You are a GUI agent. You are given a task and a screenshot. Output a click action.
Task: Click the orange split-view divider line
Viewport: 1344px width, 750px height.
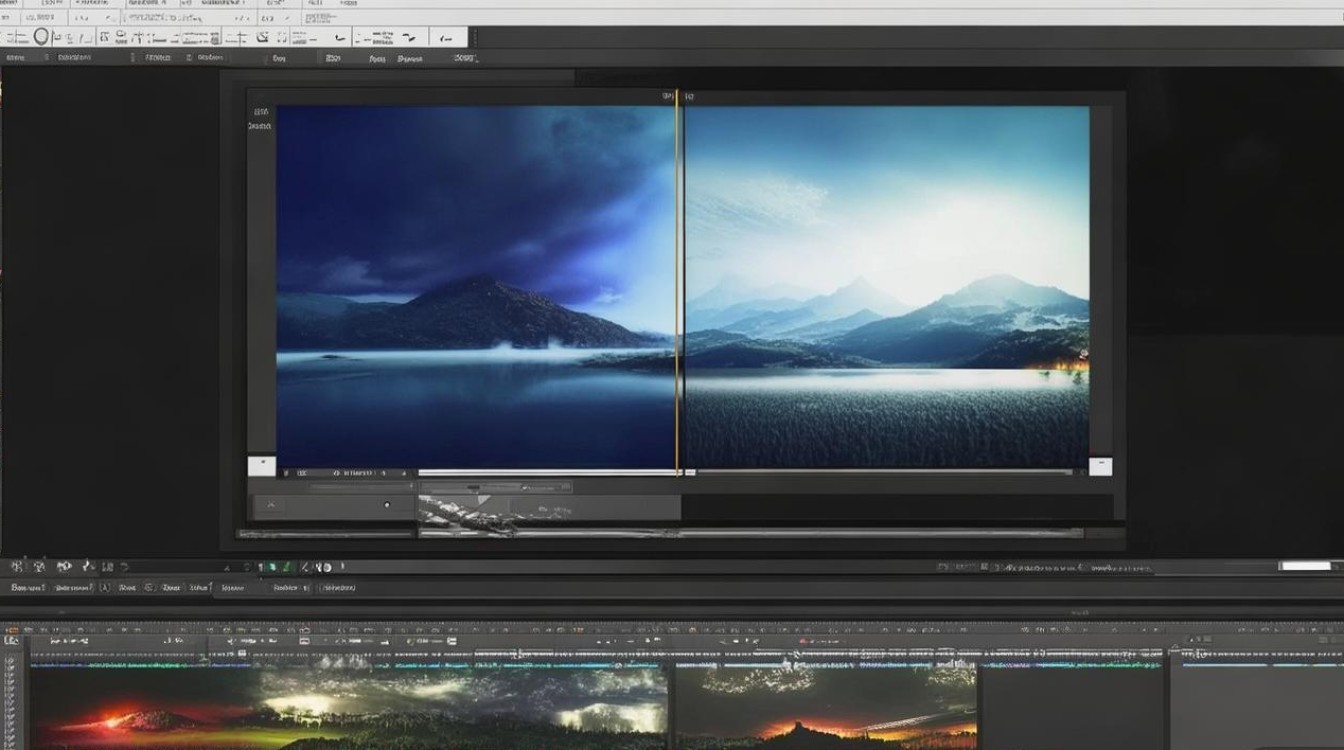(x=678, y=282)
